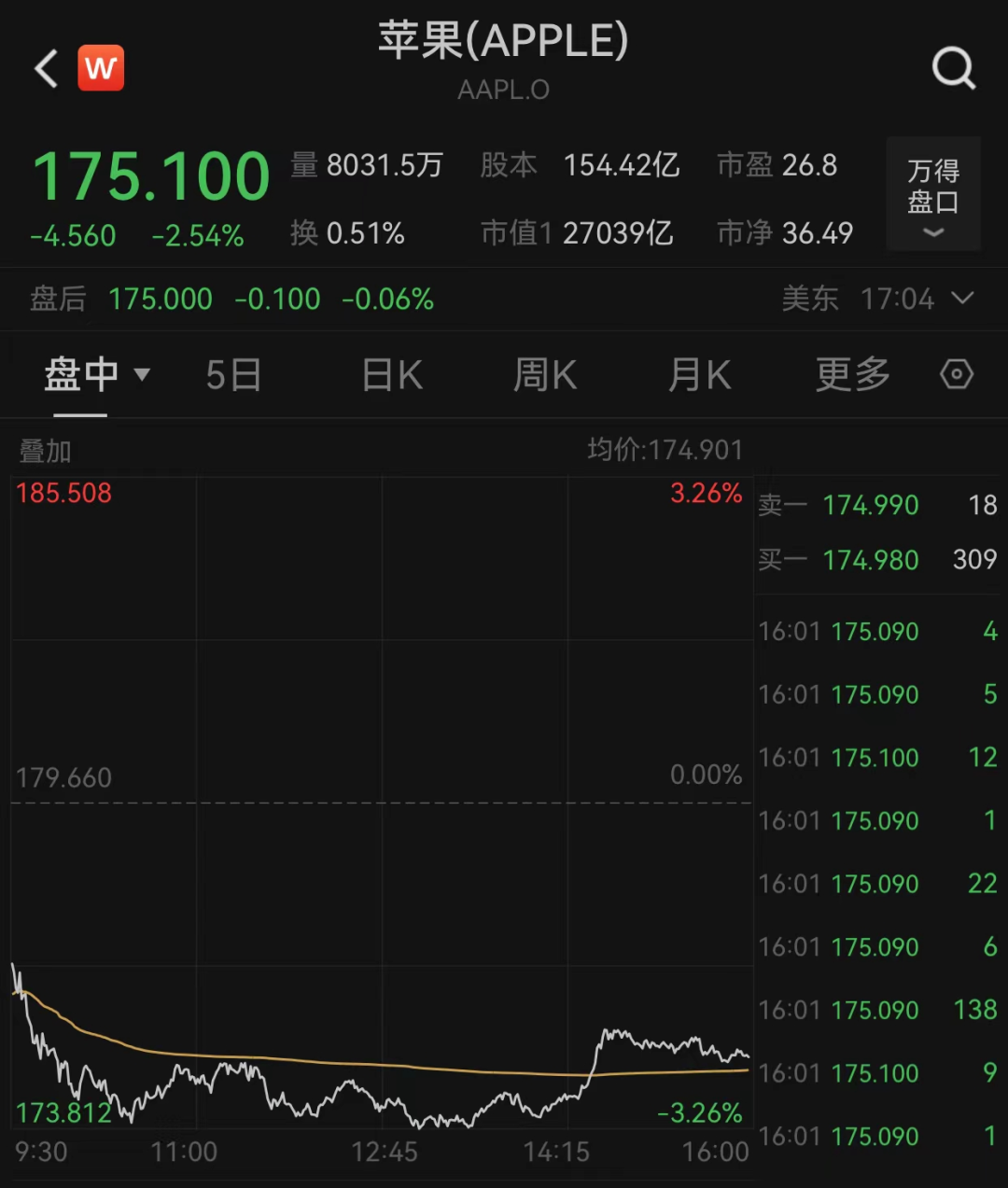This screenshot has height=1188, width=1008.
Task: Tap the percent change -2.54%
Action: (x=198, y=235)
